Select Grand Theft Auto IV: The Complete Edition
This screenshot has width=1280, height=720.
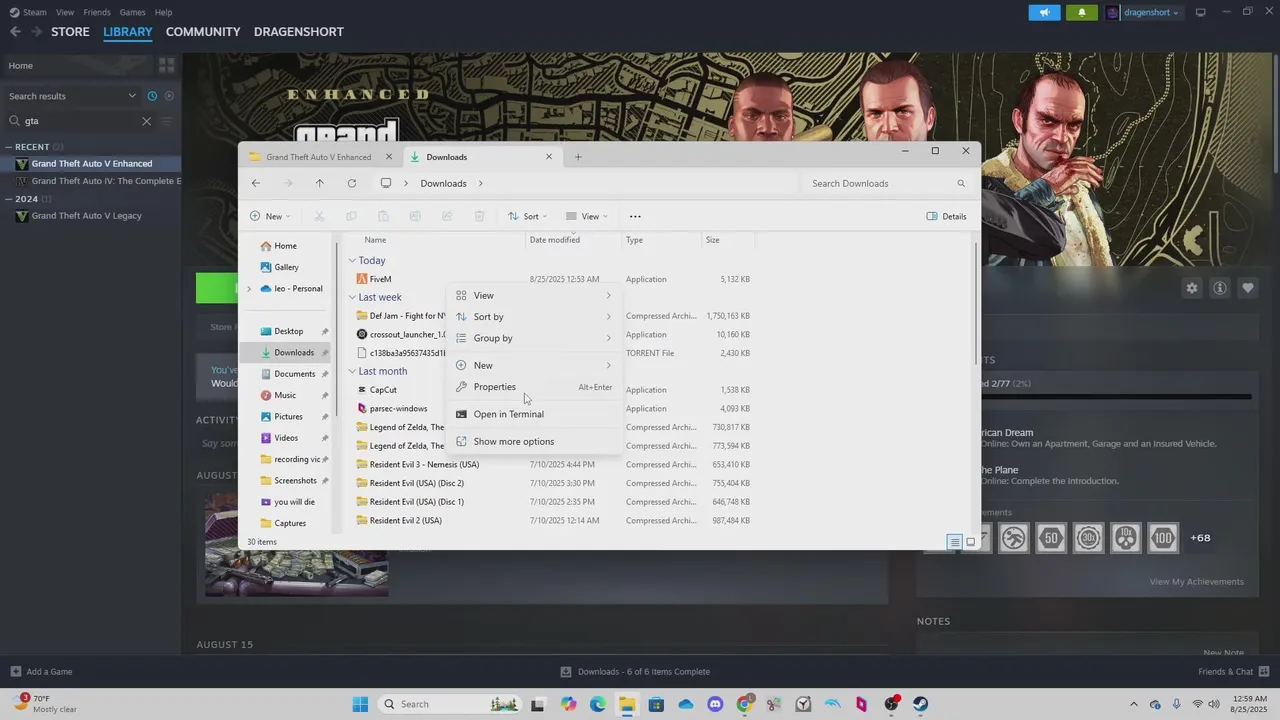[106, 181]
